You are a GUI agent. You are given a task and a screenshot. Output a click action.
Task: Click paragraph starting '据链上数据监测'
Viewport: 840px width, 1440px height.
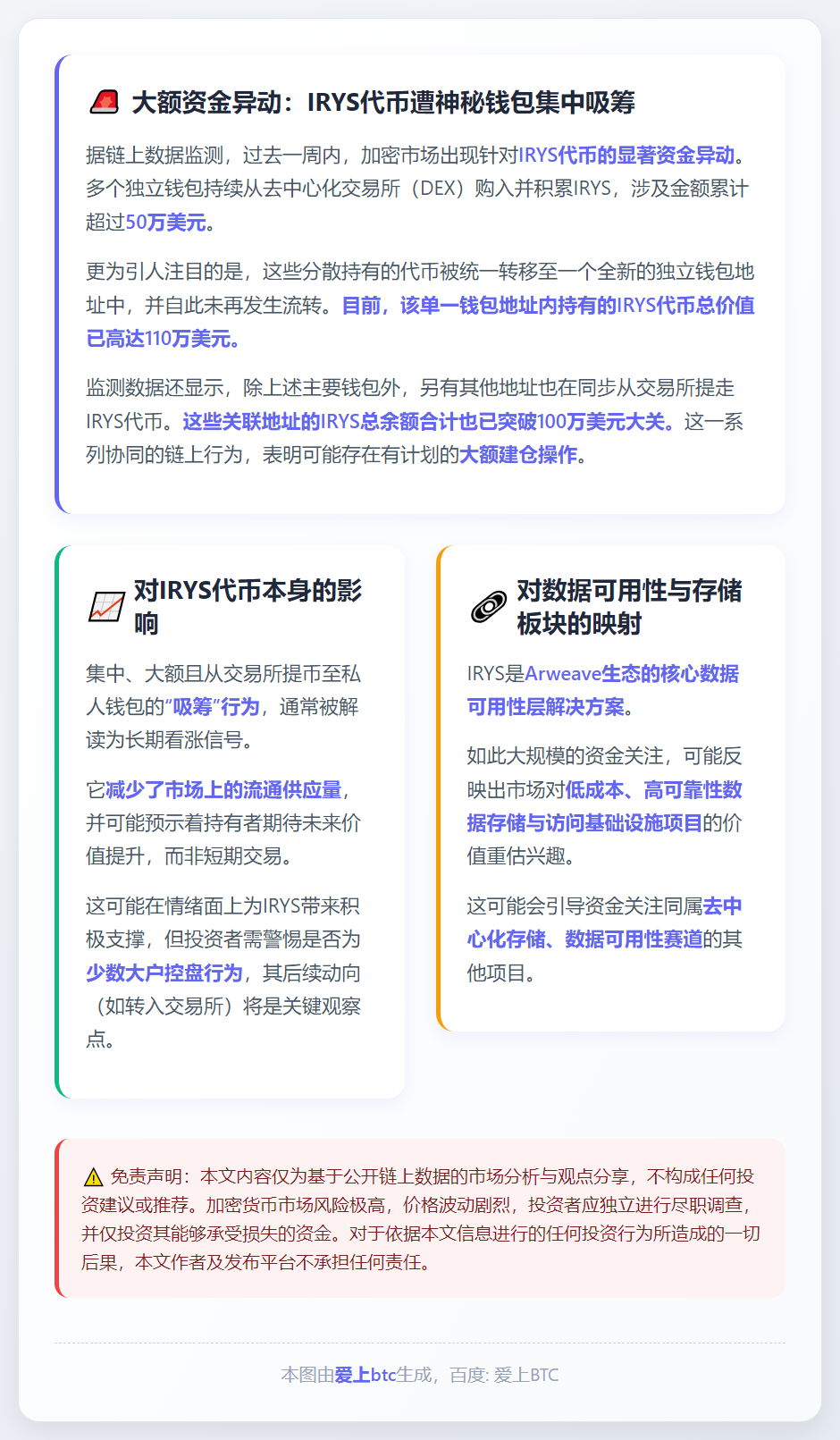click(x=420, y=189)
